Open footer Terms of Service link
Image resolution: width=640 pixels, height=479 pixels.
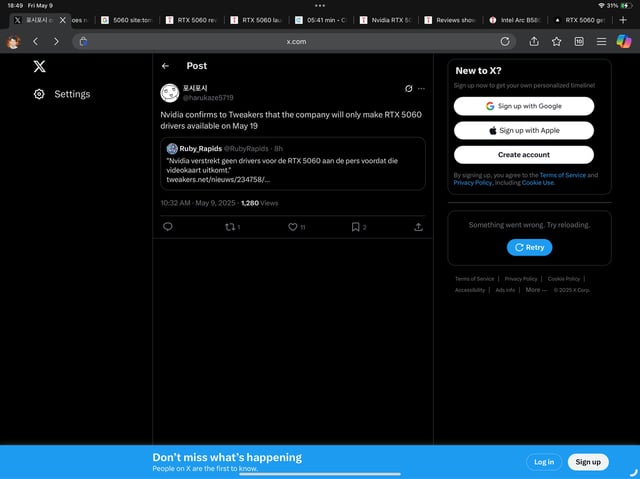click(474, 279)
